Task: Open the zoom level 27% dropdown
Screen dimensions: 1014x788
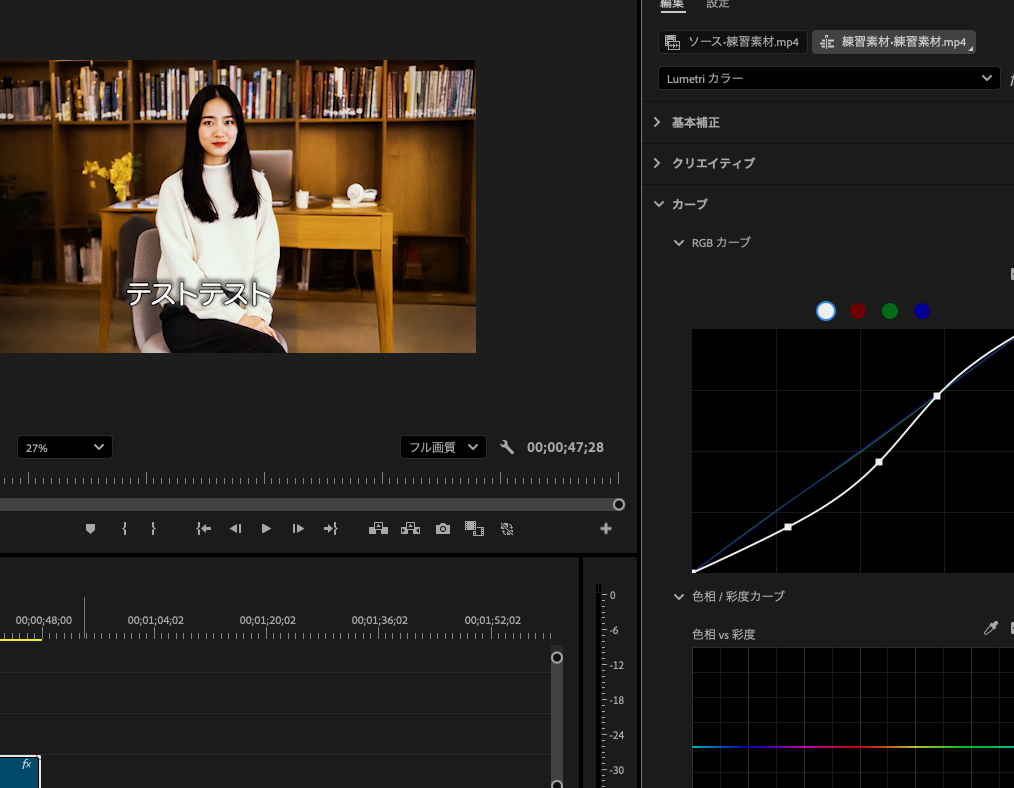Action: [x=65, y=447]
